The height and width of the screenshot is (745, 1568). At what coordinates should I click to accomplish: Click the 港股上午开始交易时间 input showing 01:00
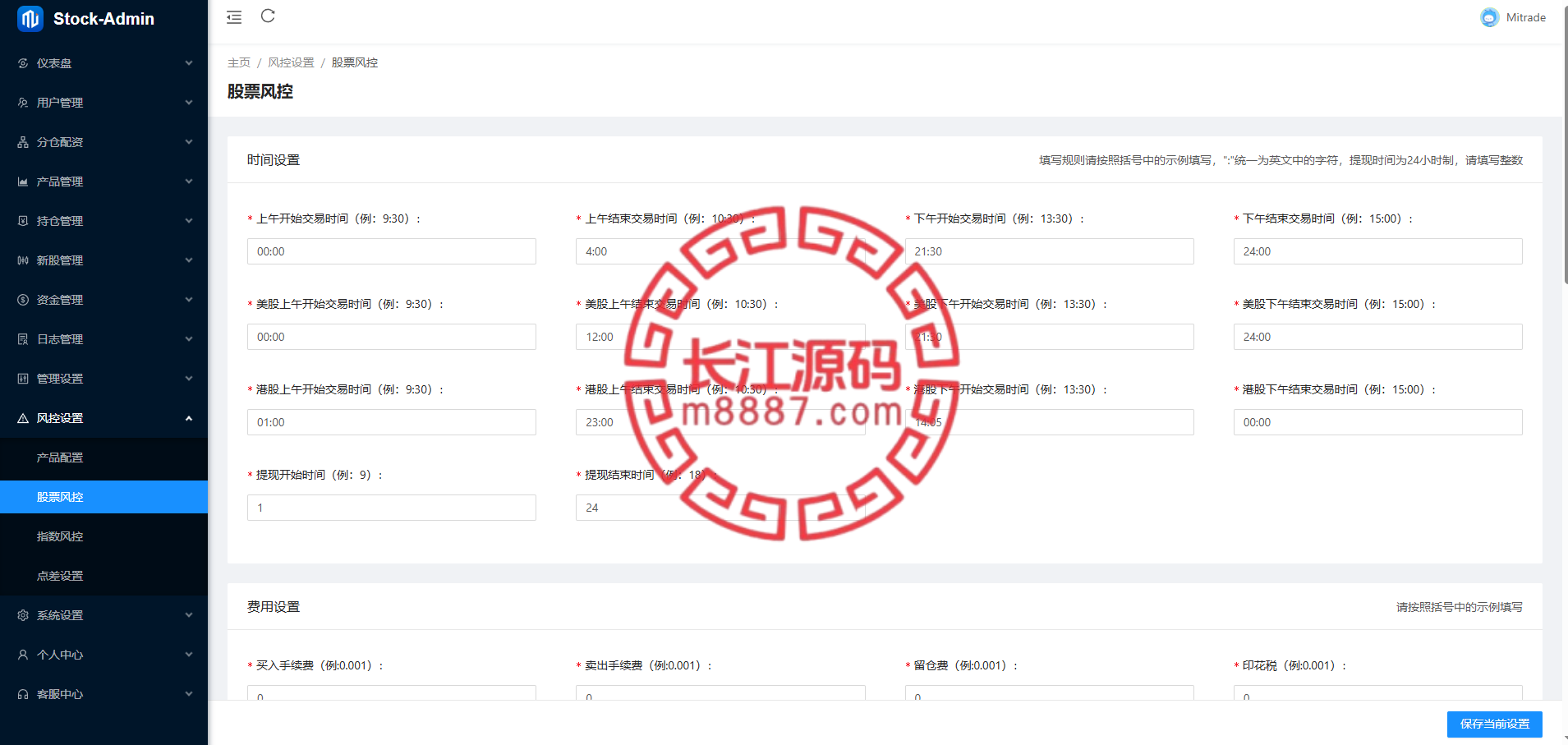click(x=392, y=422)
